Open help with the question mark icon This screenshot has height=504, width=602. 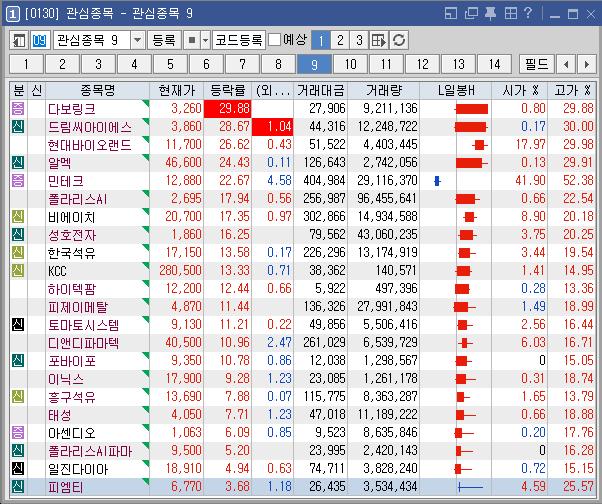(528, 13)
